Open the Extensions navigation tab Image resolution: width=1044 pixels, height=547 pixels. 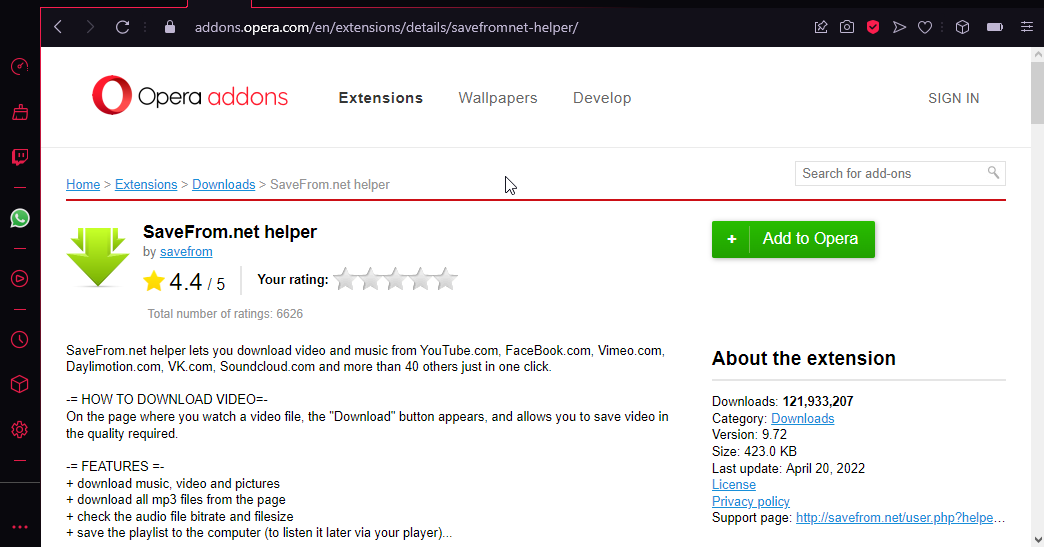coord(381,98)
